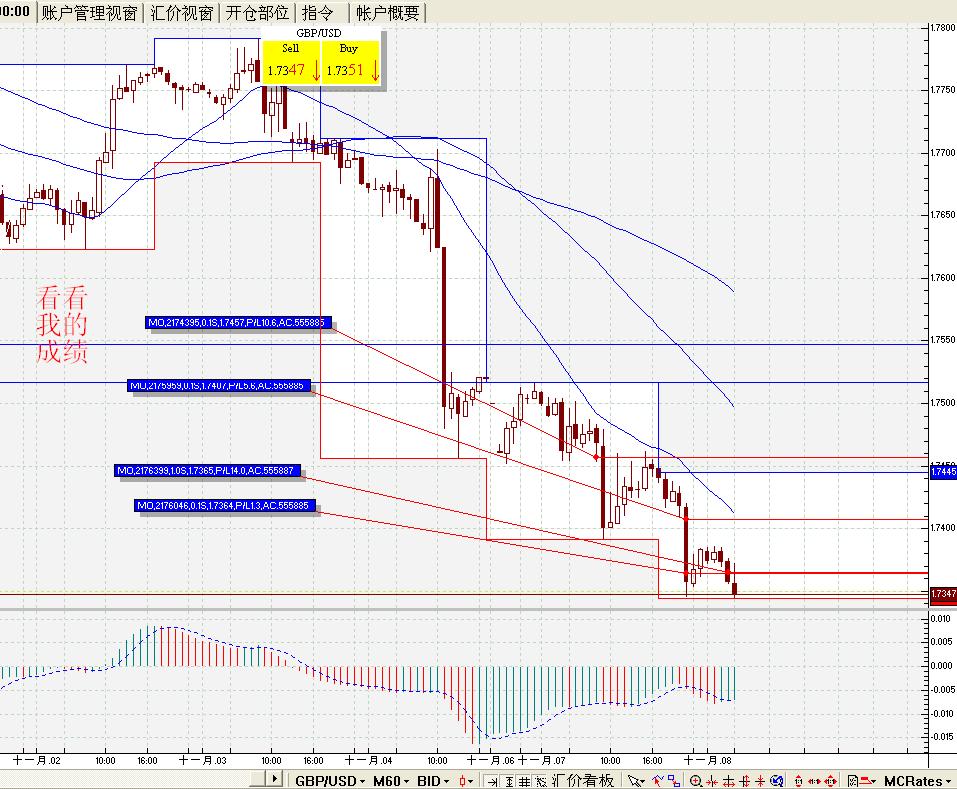Click the horizontal compress arrows icon
The height and width of the screenshot is (789, 957).
pyautogui.click(x=712, y=780)
